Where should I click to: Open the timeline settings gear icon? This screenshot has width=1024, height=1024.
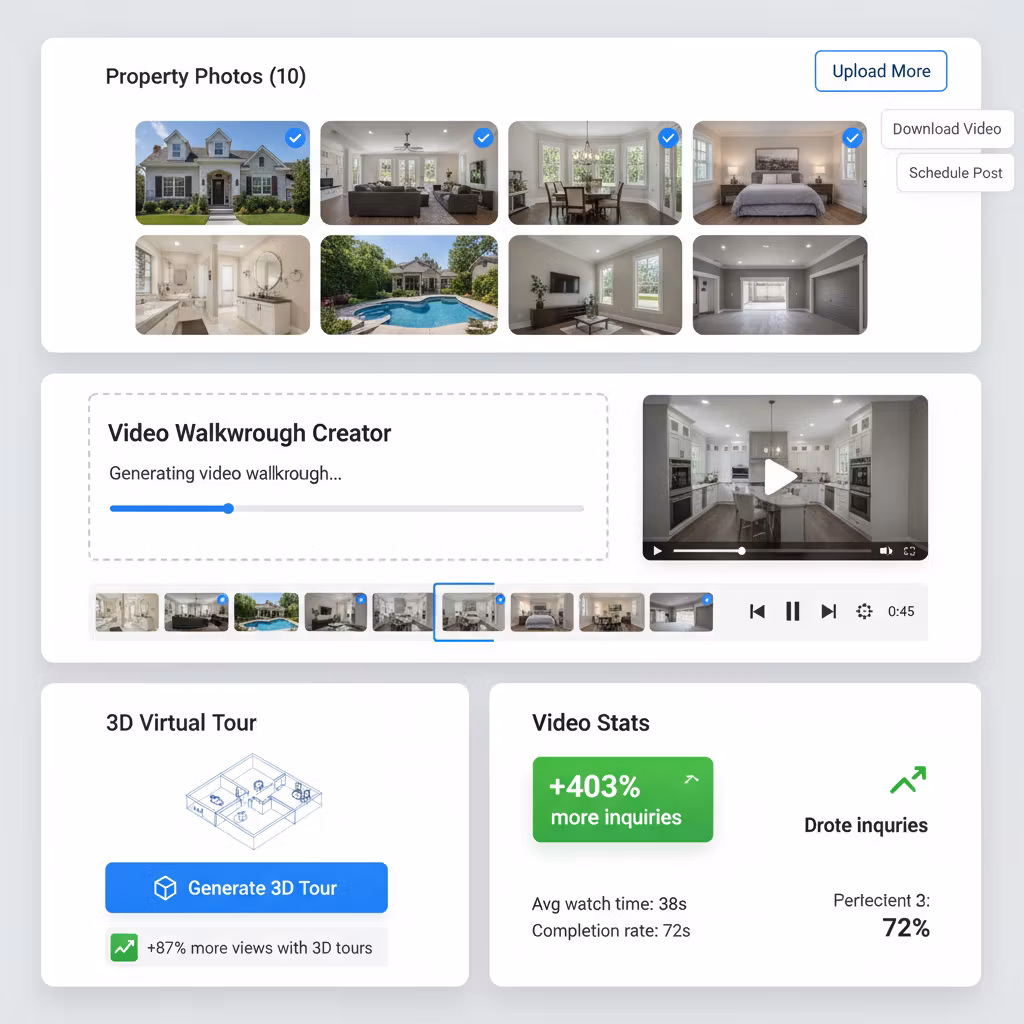pyautogui.click(x=864, y=611)
